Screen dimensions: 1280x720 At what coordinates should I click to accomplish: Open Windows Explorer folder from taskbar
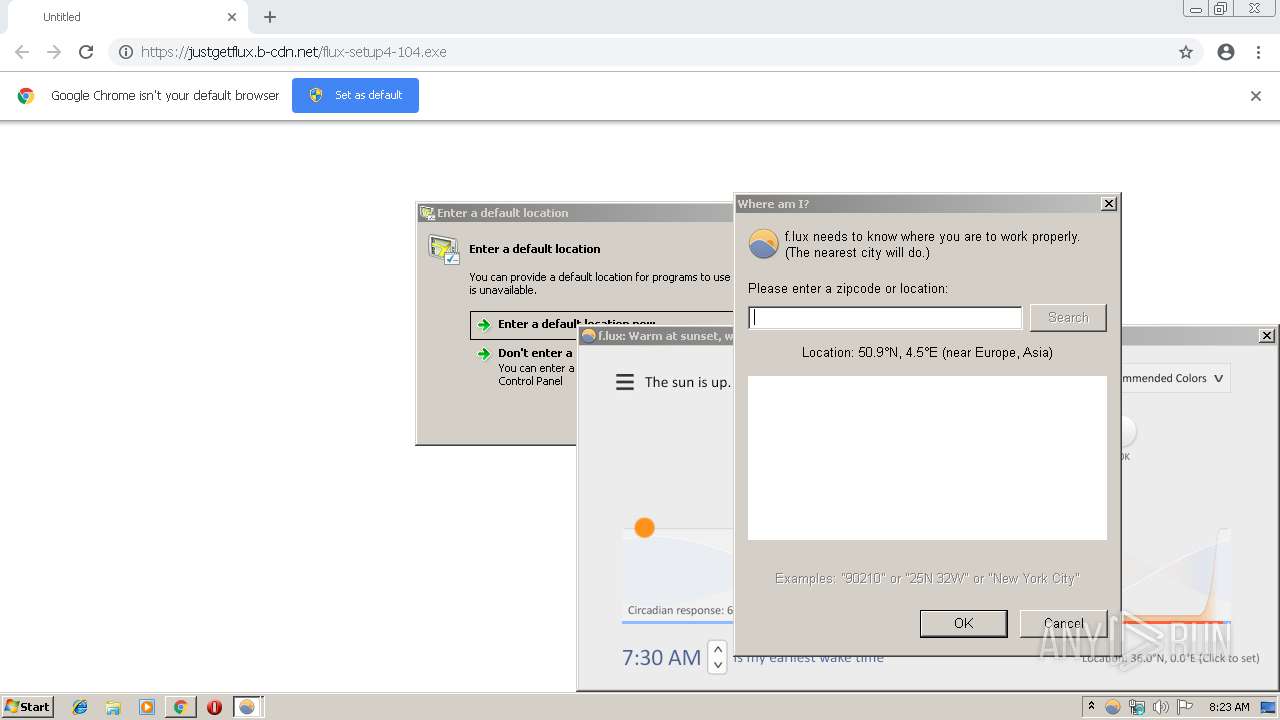coord(113,707)
